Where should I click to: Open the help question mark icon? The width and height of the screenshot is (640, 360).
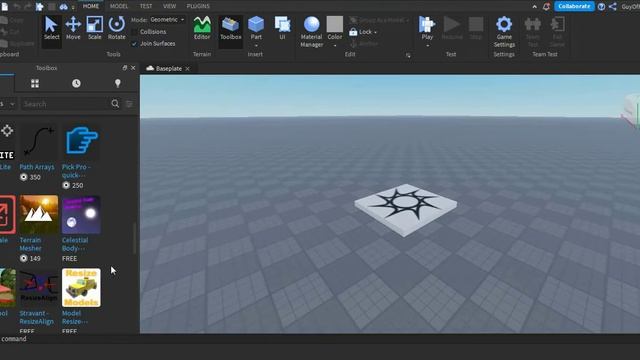(x=601, y=7)
